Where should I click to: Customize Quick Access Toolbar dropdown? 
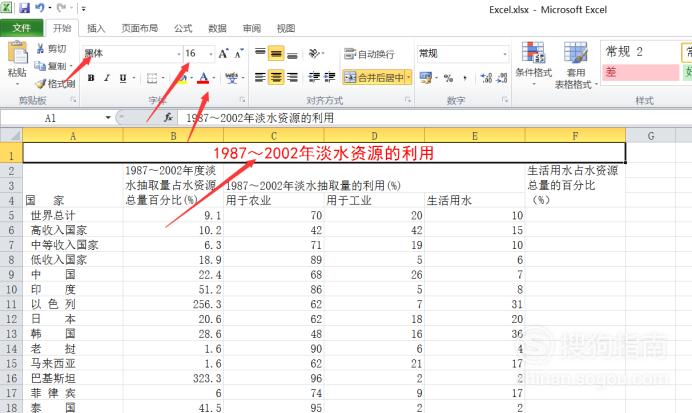point(83,8)
